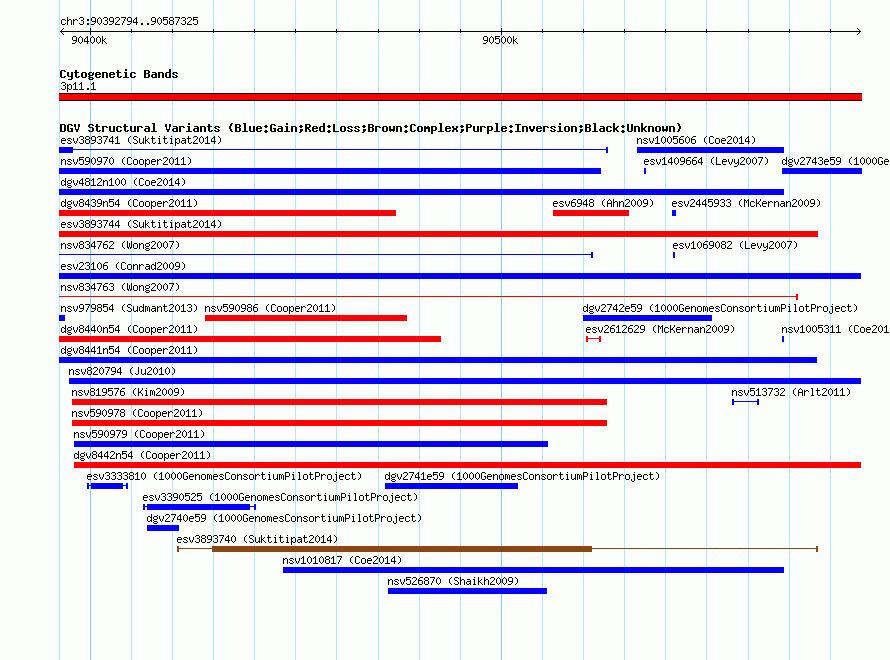The image size is (890, 660).
Task: Click the dgv2743e59 variant label
Action: tap(836, 161)
